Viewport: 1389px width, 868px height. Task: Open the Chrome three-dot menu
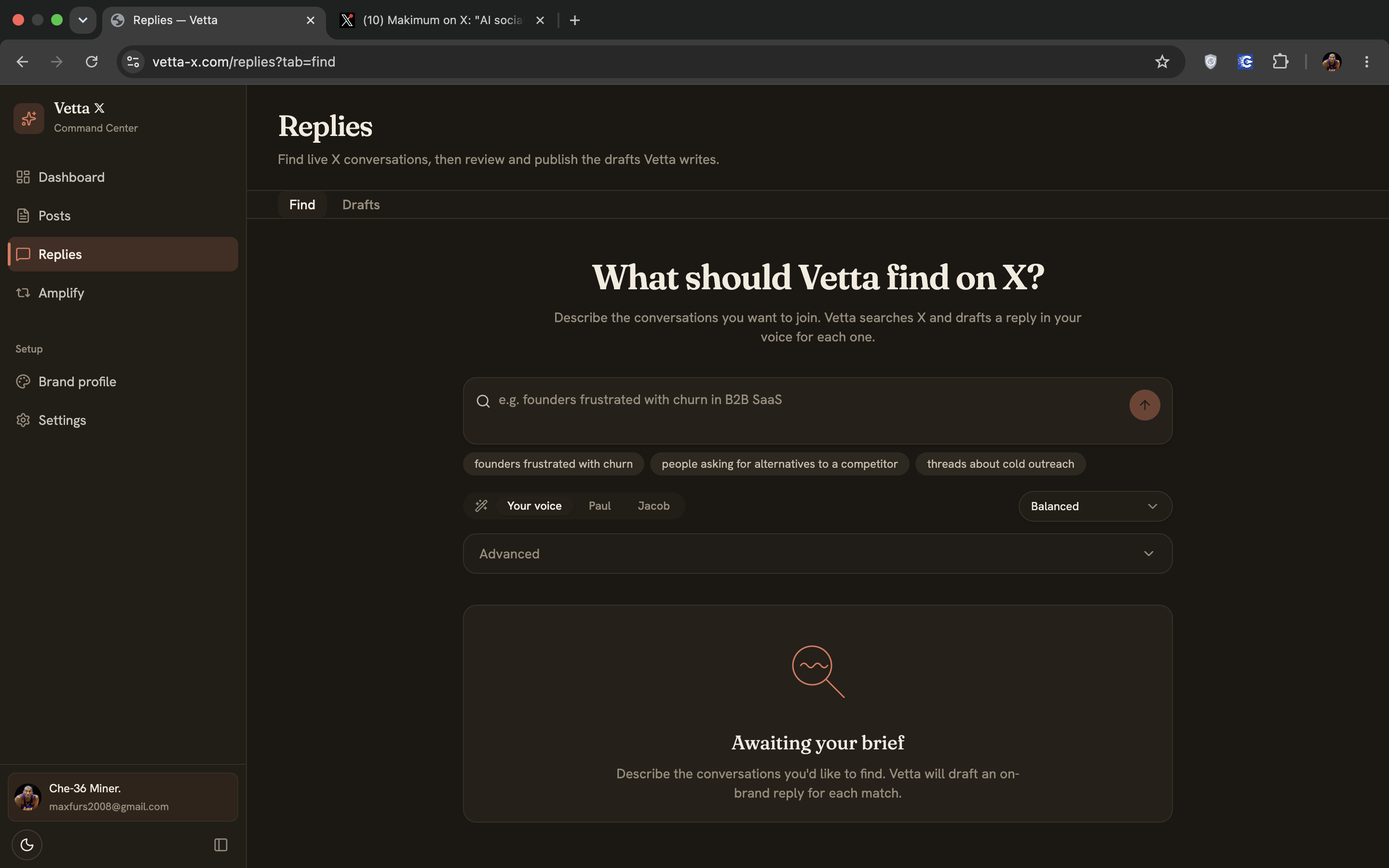click(x=1367, y=61)
